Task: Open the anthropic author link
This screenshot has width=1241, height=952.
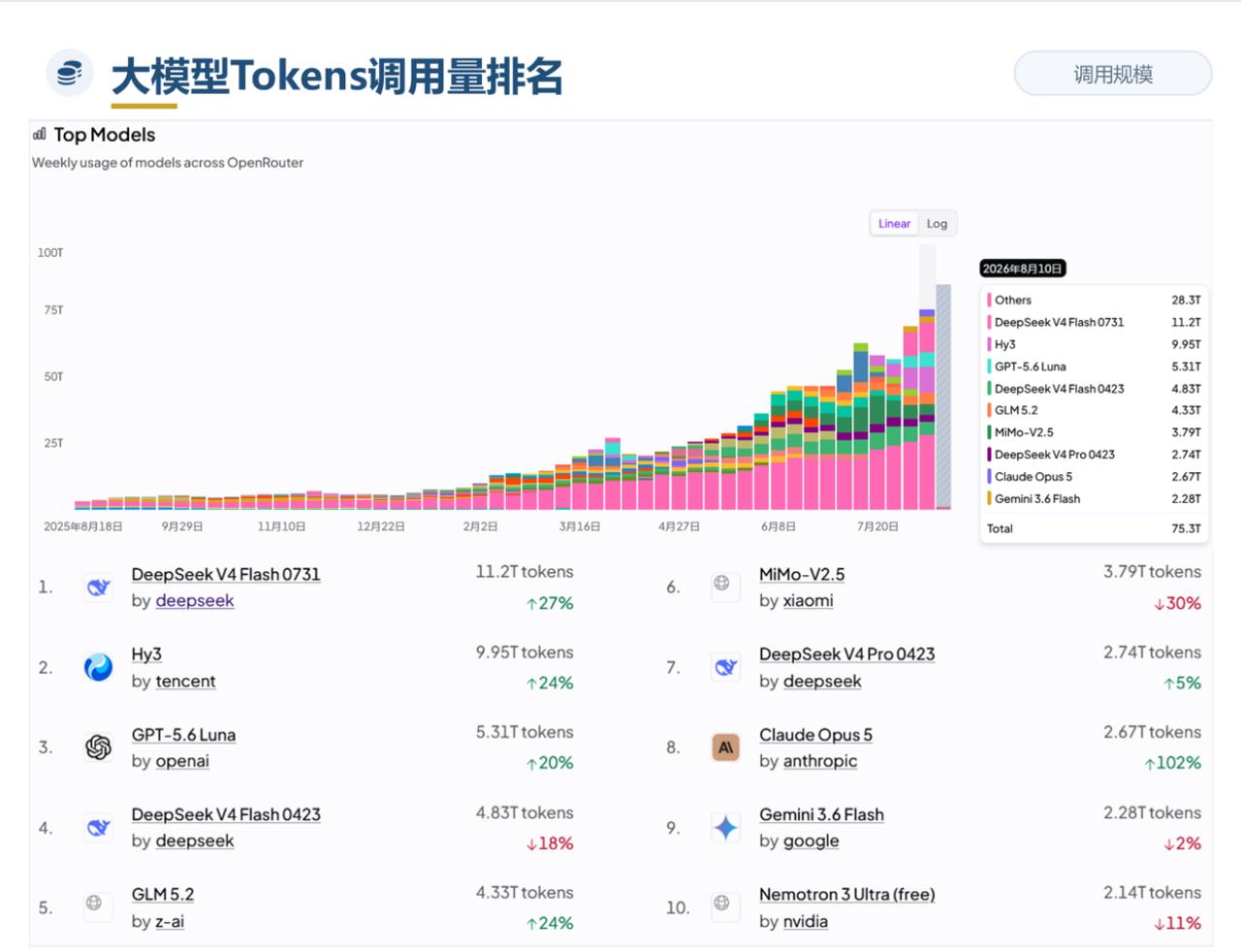Action: pyautogui.click(x=820, y=761)
